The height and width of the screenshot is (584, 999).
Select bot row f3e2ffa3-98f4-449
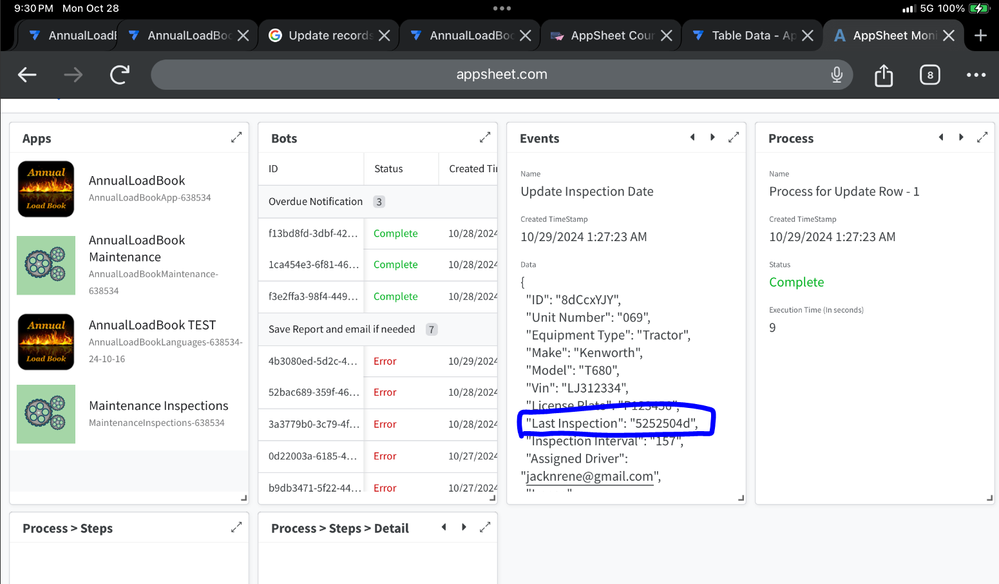point(378,296)
